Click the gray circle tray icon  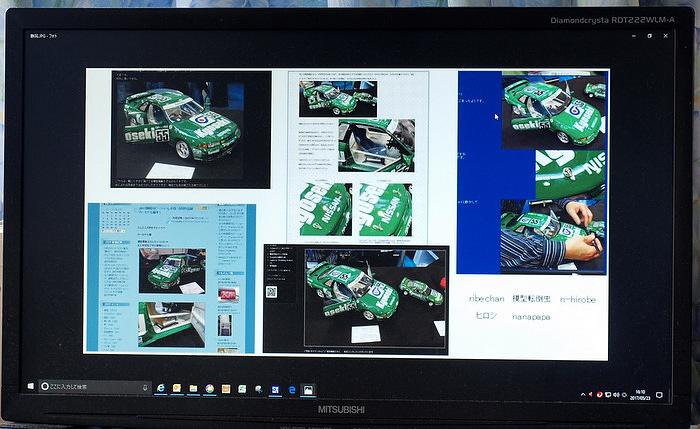point(624,395)
